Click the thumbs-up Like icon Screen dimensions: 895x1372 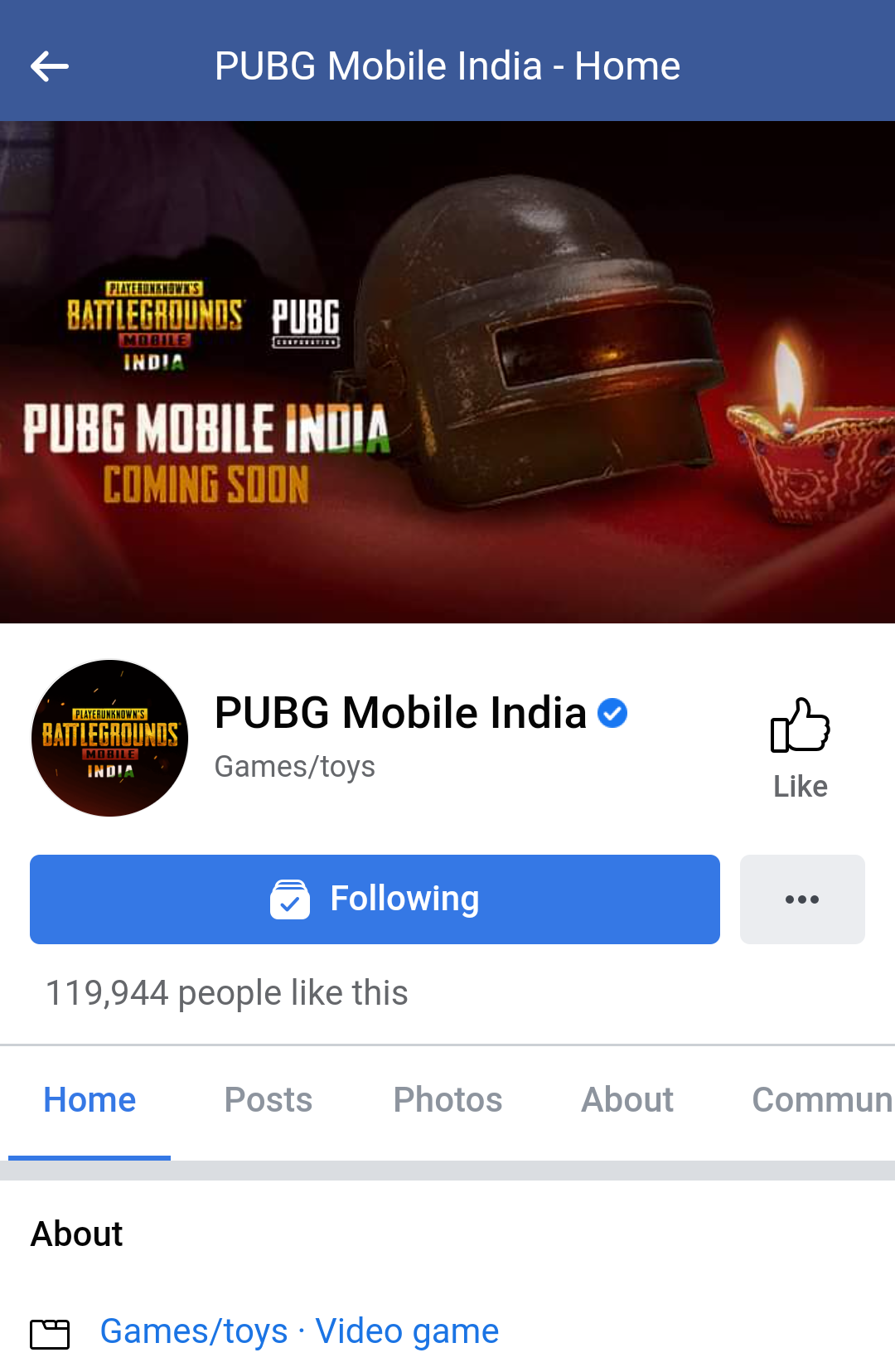pyautogui.click(x=800, y=725)
